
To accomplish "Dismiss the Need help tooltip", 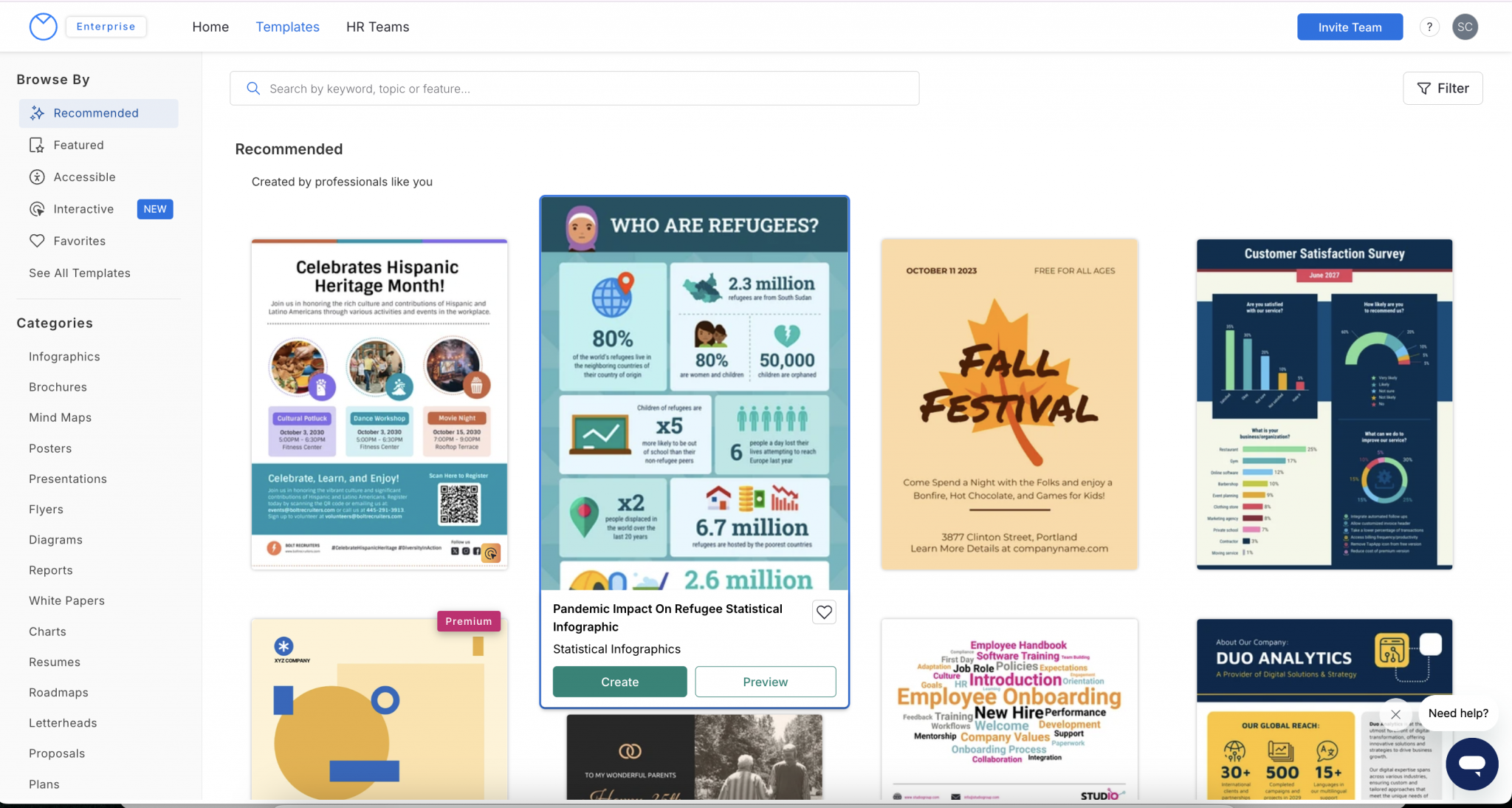I will coord(1395,714).
